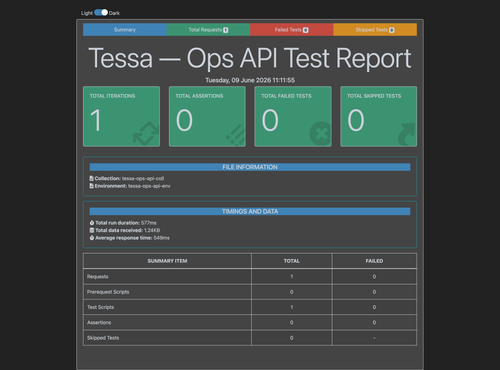
Task: Click the 'Summary Item' column header
Action: (x=167, y=261)
